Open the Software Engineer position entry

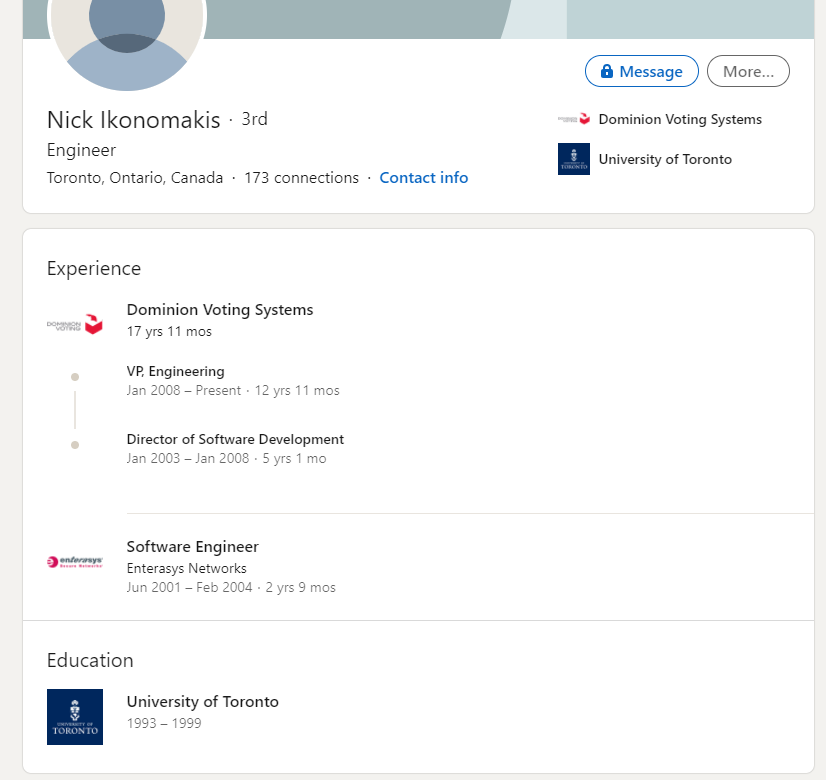pos(192,547)
